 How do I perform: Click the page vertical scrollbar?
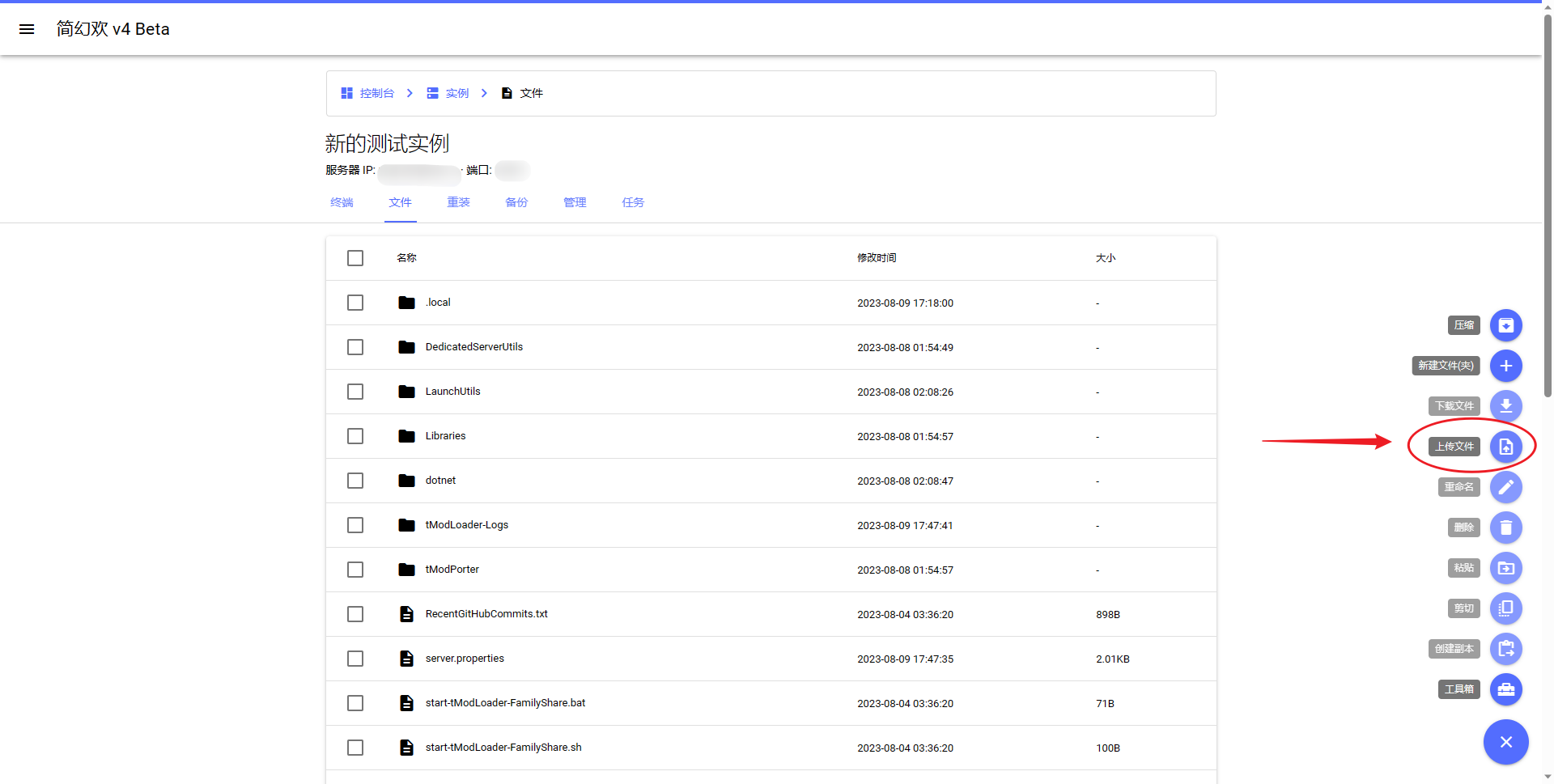[x=1548, y=206]
